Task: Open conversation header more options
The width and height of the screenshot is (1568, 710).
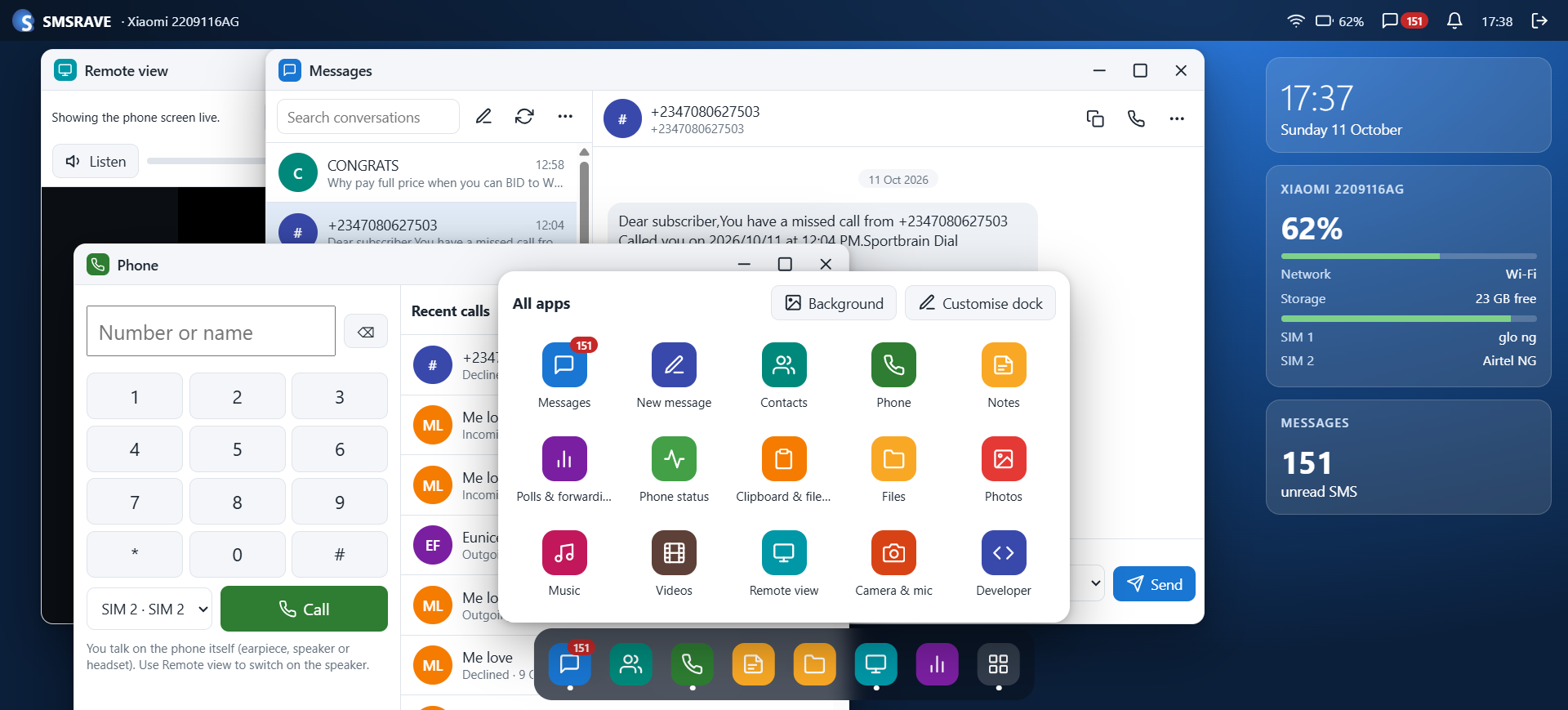Action: tap(1177, 118)
